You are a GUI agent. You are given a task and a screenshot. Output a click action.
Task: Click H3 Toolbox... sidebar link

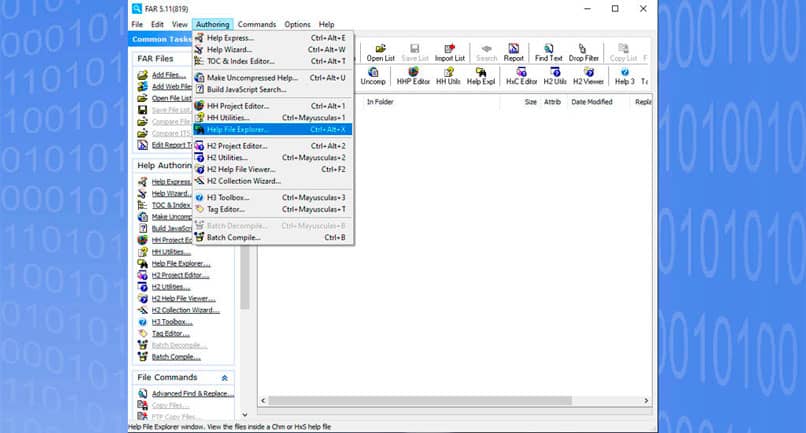(172, 322)
